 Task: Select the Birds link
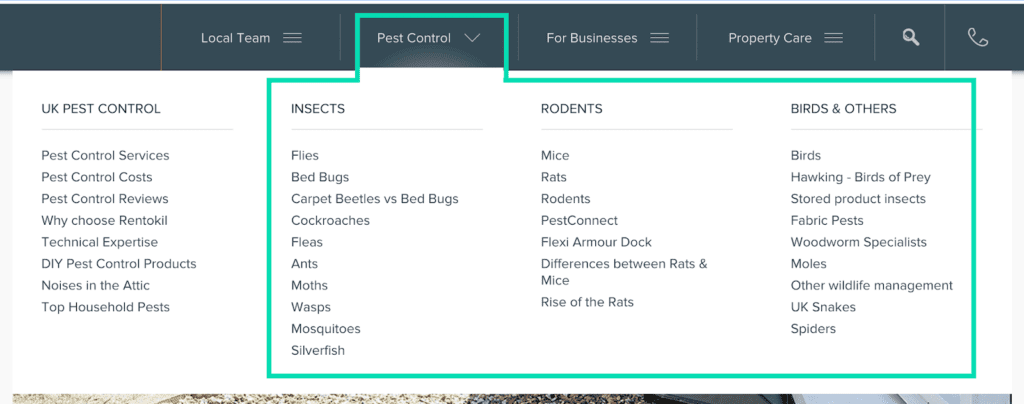click(806, 155)
